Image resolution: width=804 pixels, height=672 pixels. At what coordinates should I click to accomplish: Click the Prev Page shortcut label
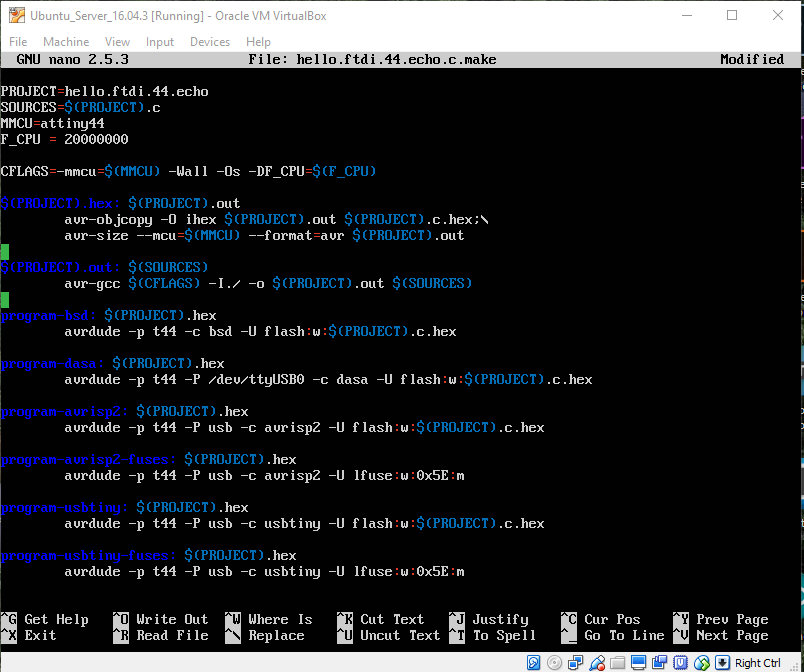(x=732, y=619)
